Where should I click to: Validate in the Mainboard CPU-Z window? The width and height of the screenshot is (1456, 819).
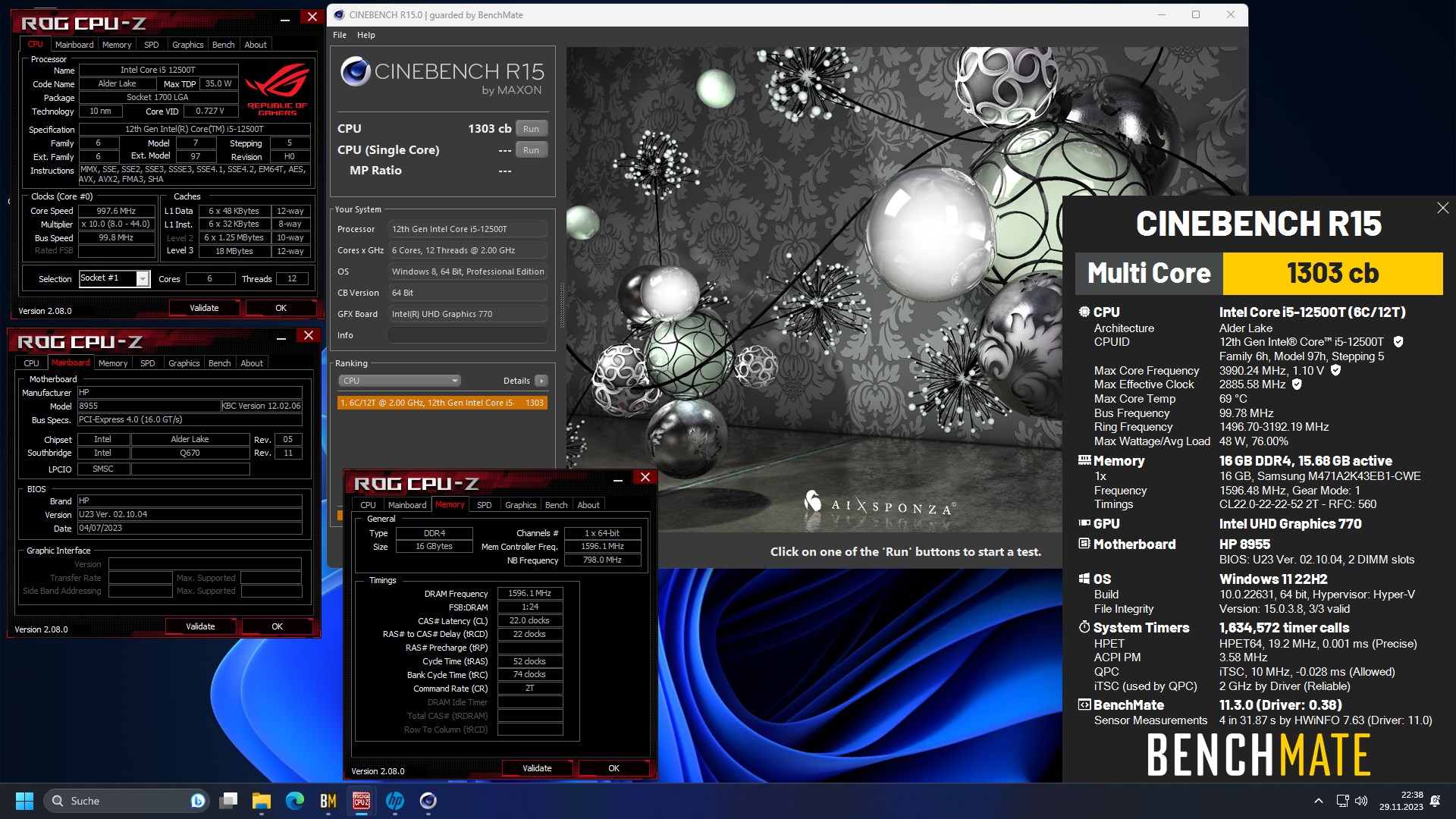coord(200,626)
